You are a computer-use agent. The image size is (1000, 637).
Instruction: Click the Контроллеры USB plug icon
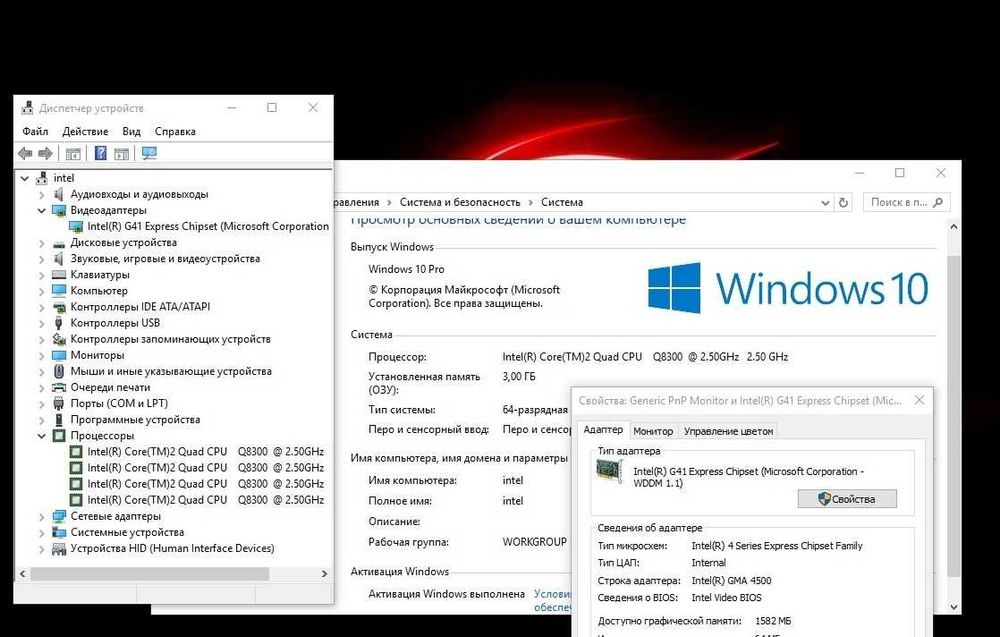coord(59,323)
